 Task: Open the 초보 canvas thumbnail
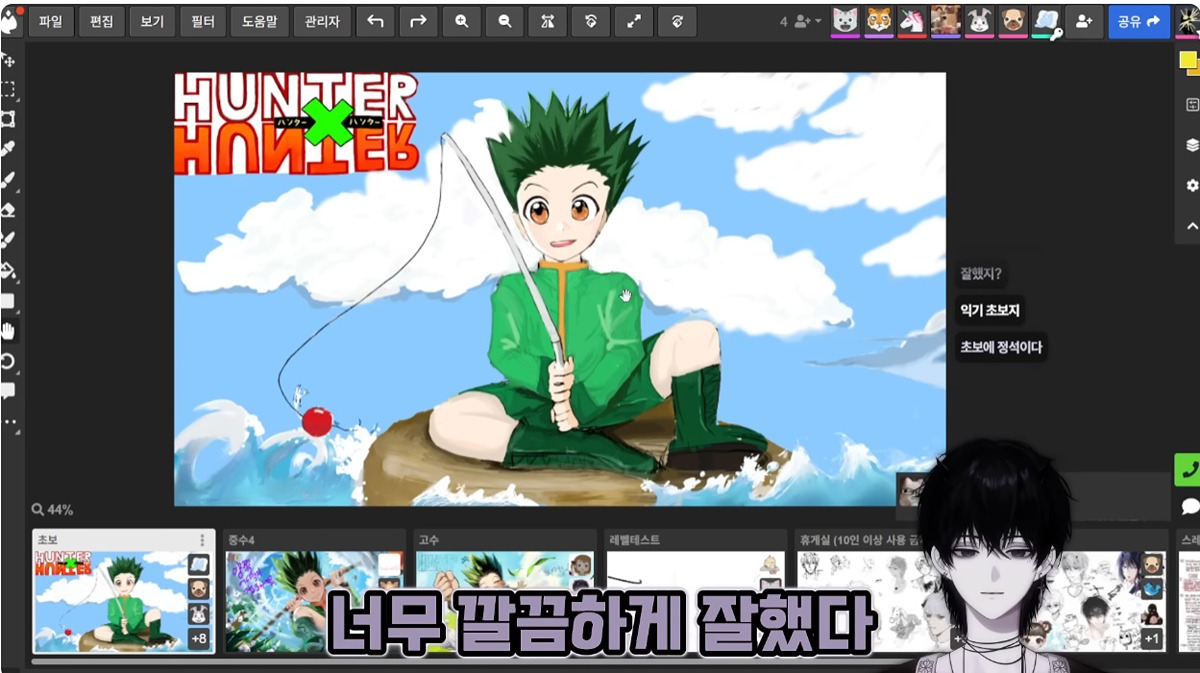point(124,591)
